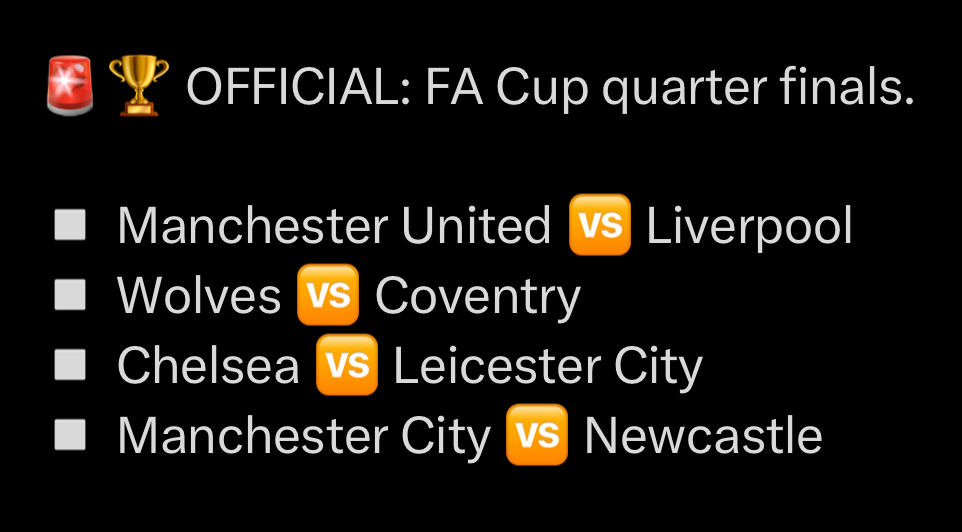Click the Wolves team name
The width and height of the screenshot is (962, 532).
199,296
